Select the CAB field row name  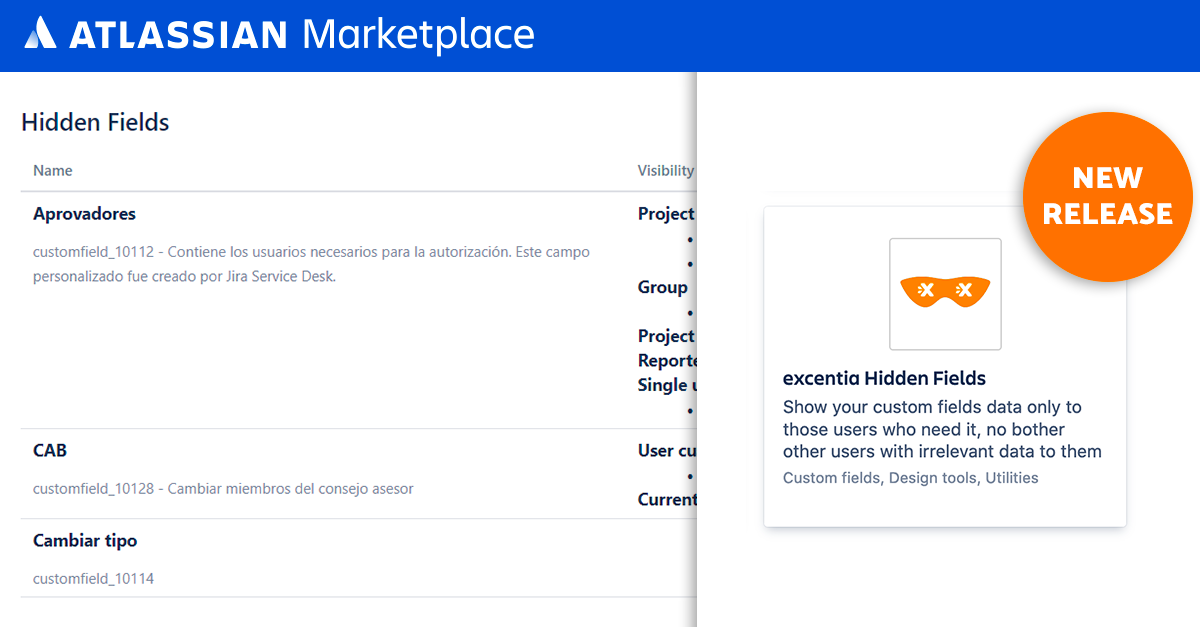coord(50,451)
